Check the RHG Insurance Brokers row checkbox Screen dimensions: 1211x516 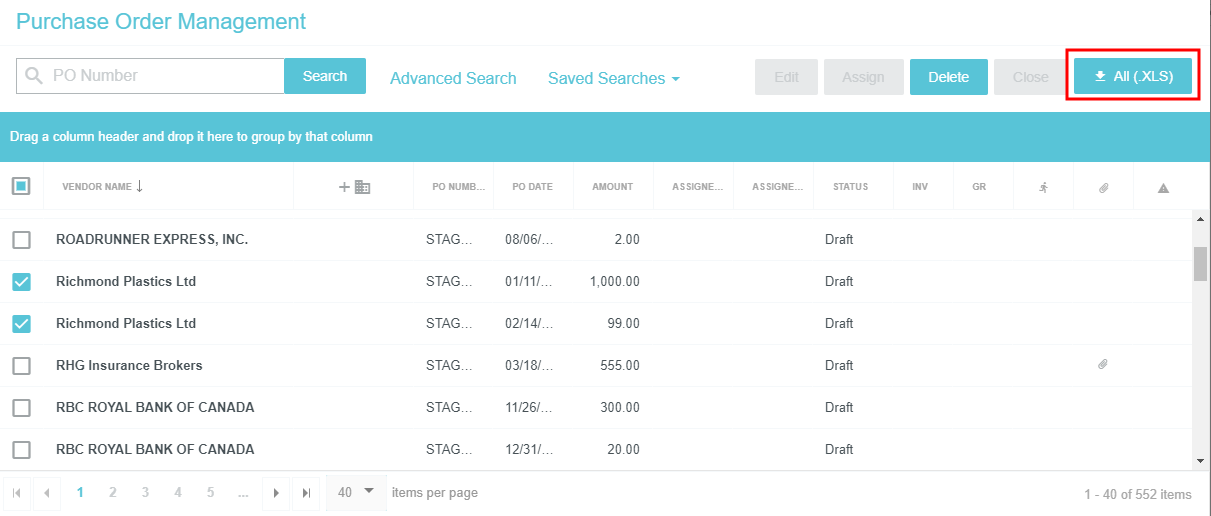(21, 366)
